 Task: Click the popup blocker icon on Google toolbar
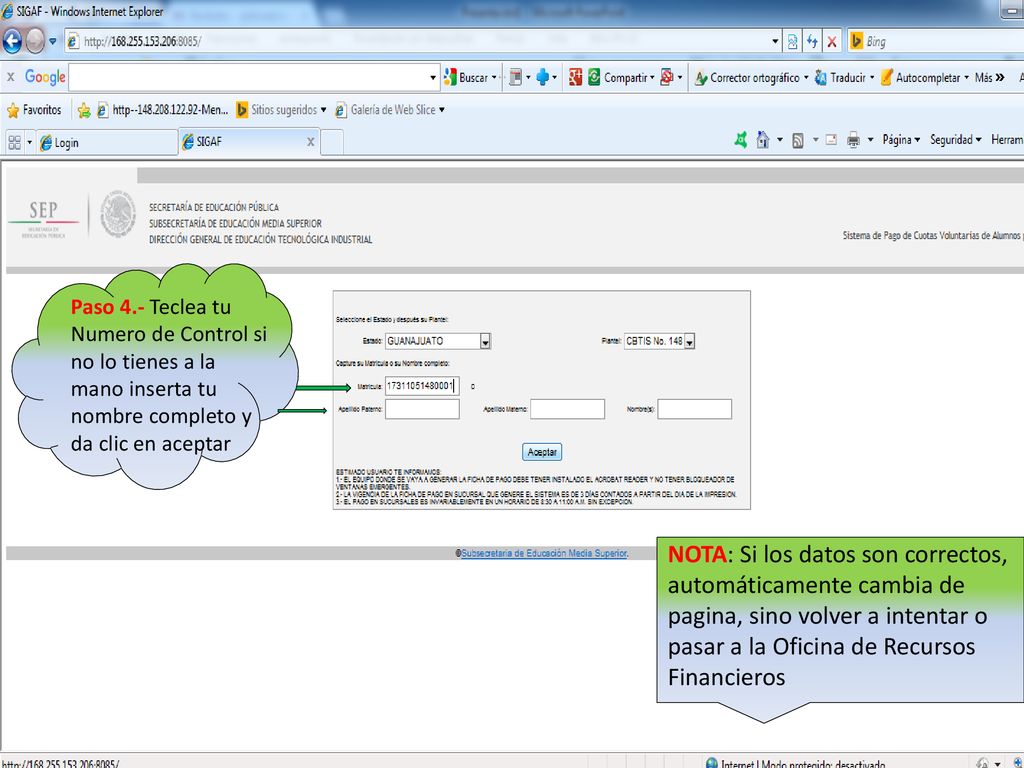tap(667, 77)
